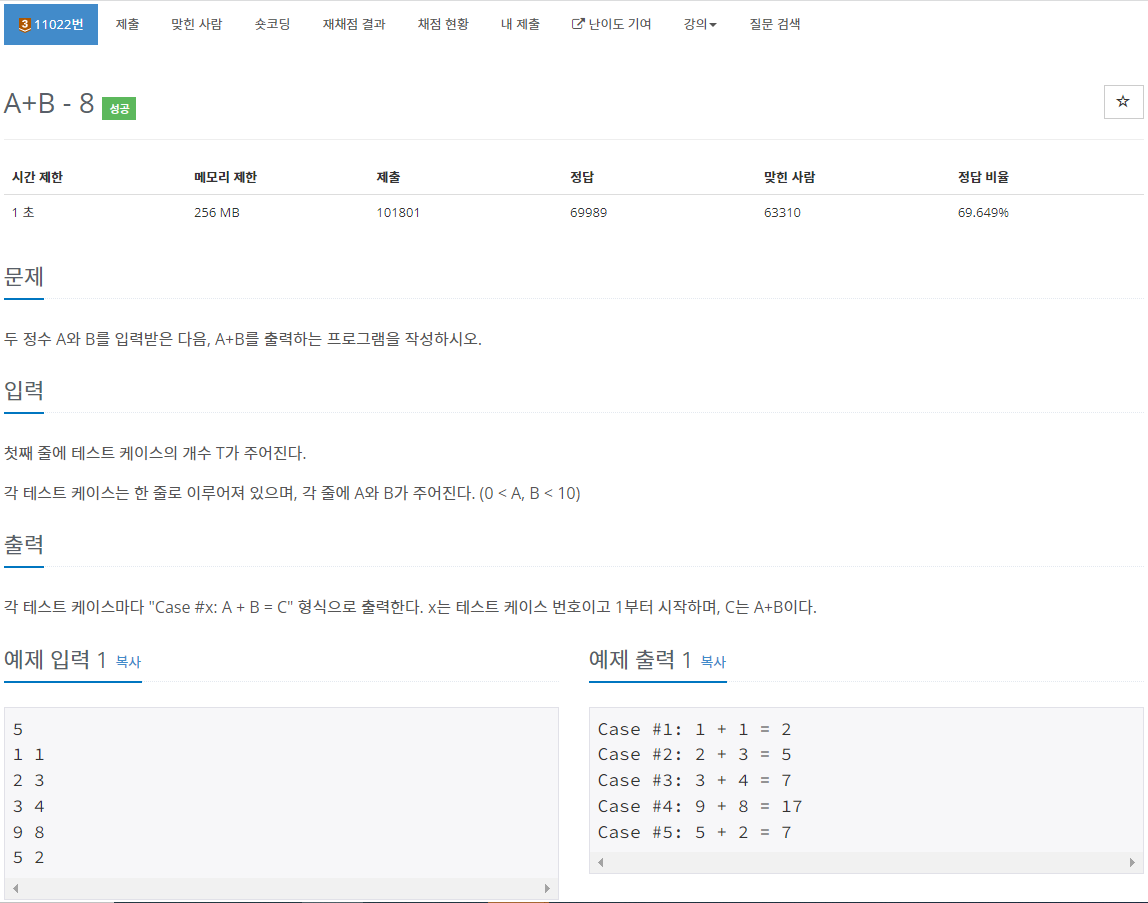Image resolution: width=1148 pixels, height=903 pixels.
Task: Copy sample input with 예제 입력 복사 button
Action: tap(130, 662)
